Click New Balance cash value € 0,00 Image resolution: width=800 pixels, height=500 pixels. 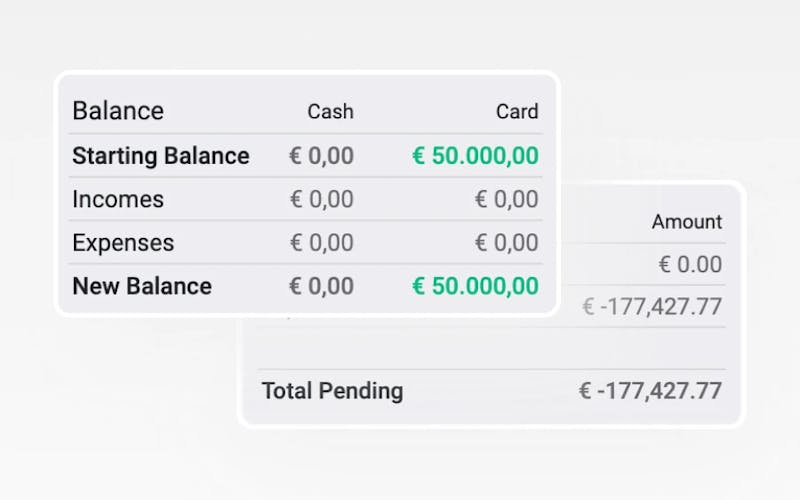point(321,286)
